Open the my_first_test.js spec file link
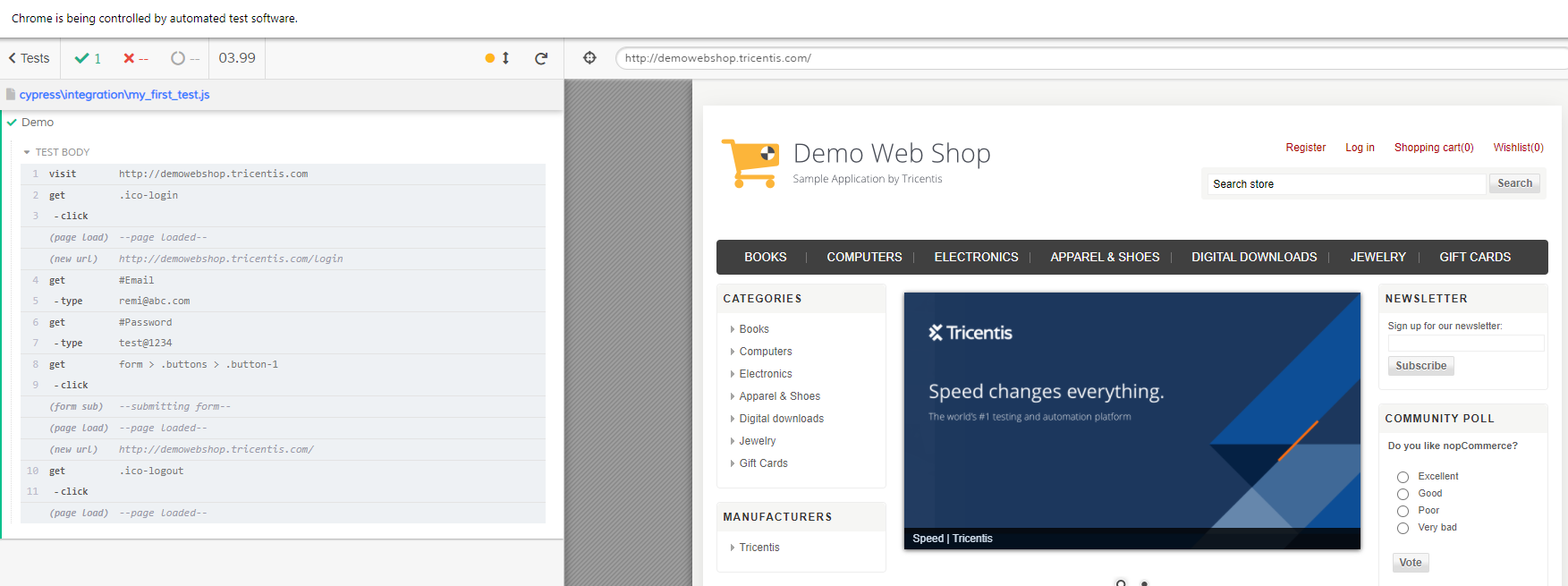The width and height of the screenshot is (1568, 586). (114, 95)
